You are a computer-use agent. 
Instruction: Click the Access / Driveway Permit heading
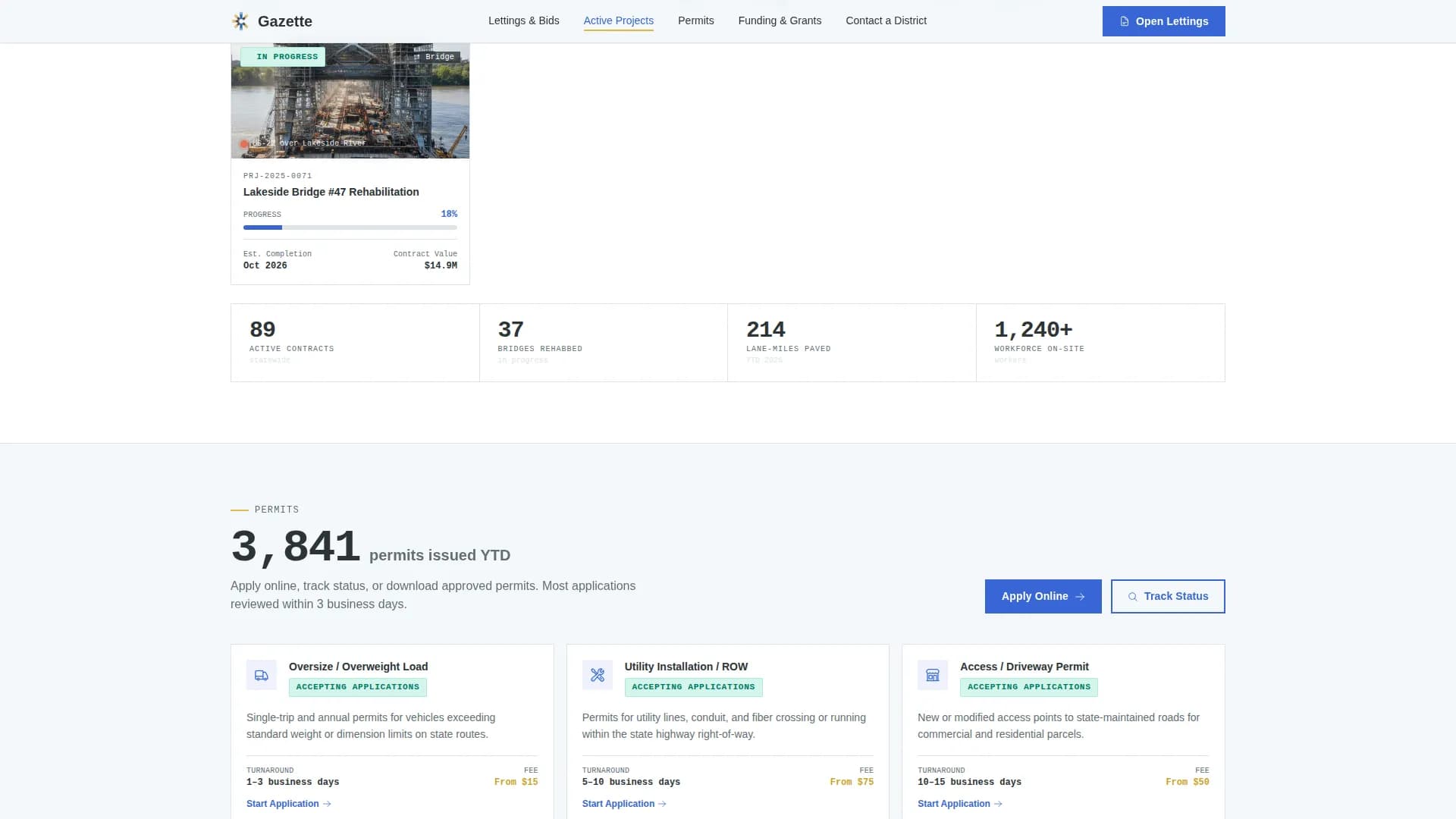1025,667
